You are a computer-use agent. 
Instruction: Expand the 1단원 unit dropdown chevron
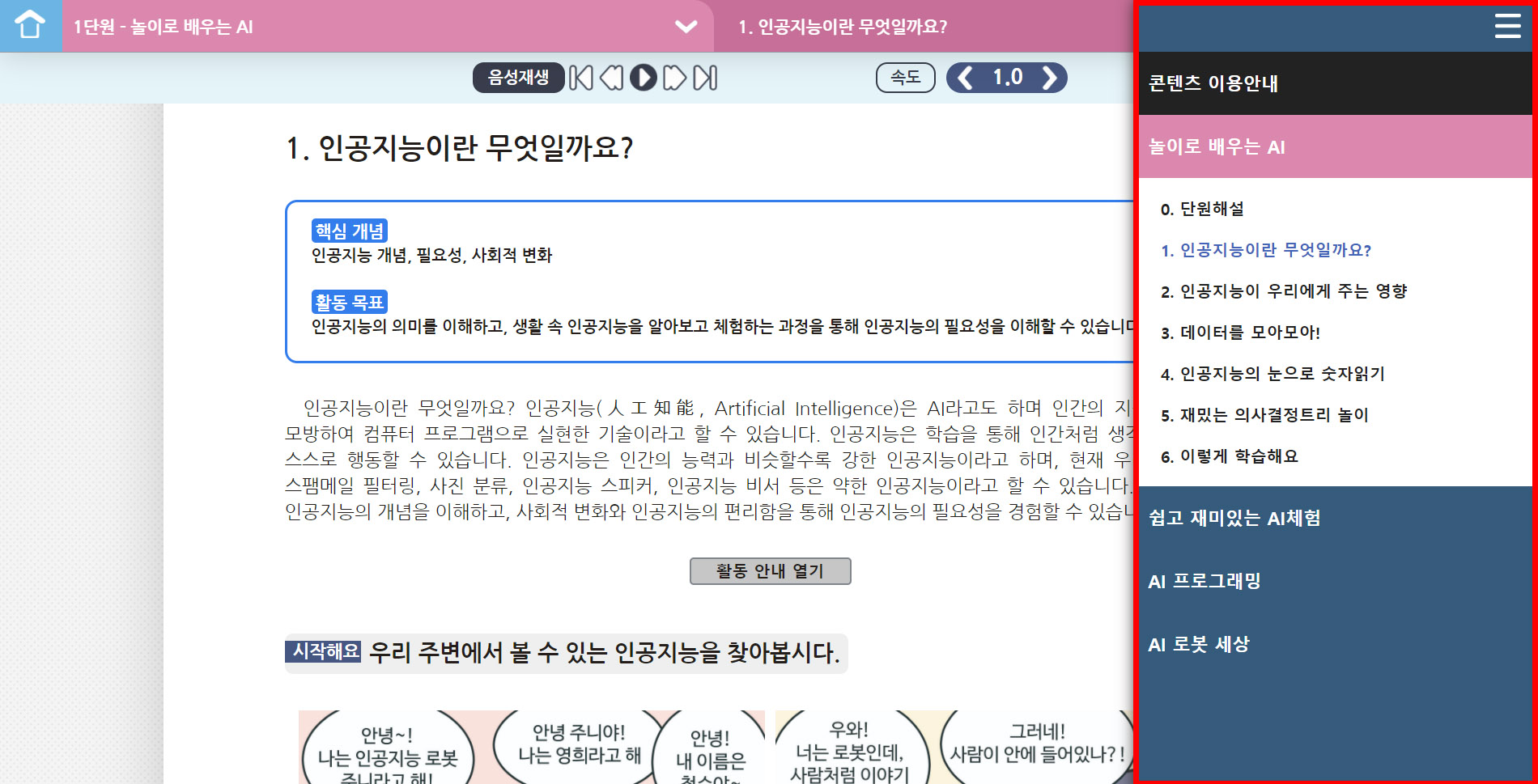point(686,27)
